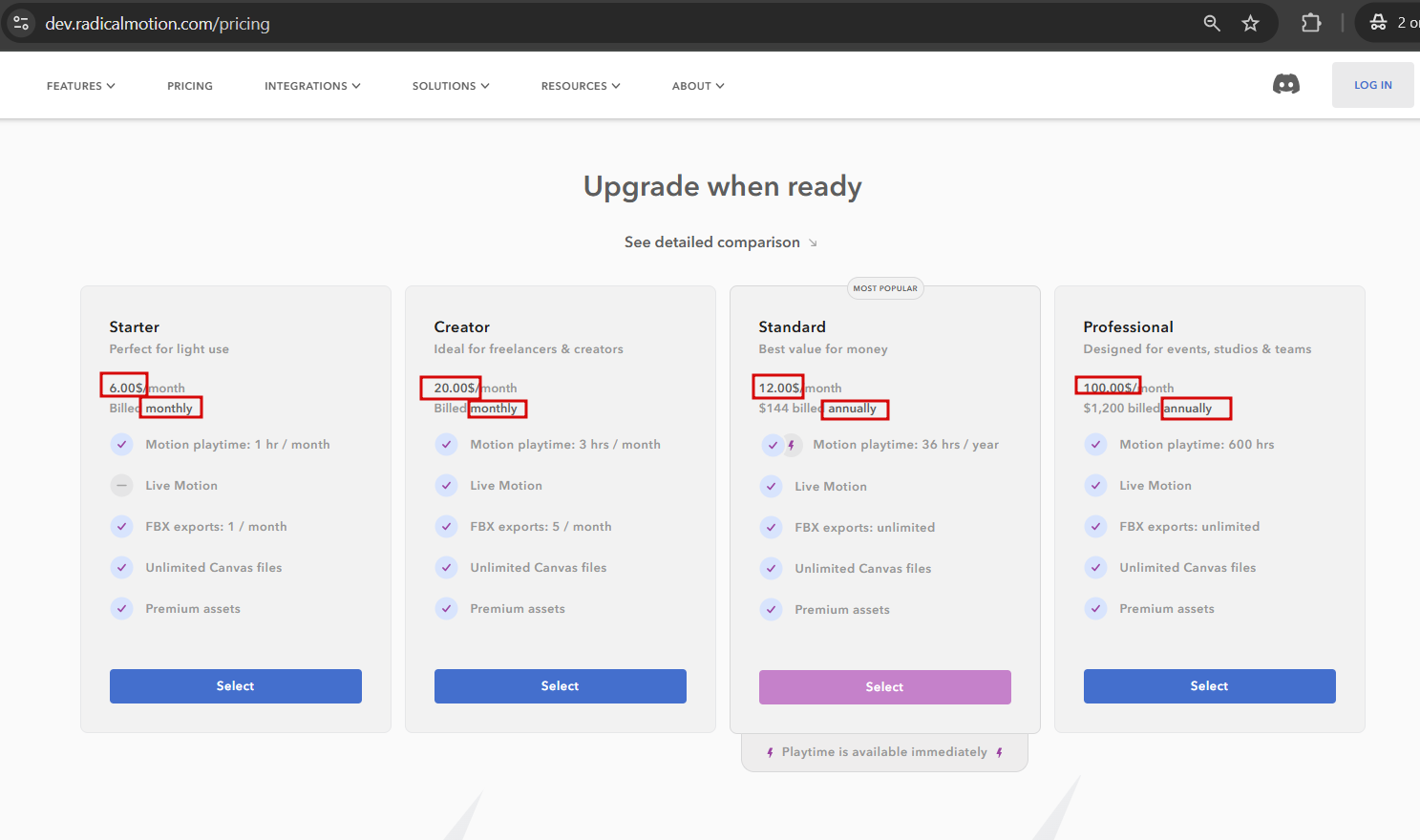Click the Professional Motion playtime check icon
The width and height of the screenshot is (1420, 840).
click(1095, 445)
